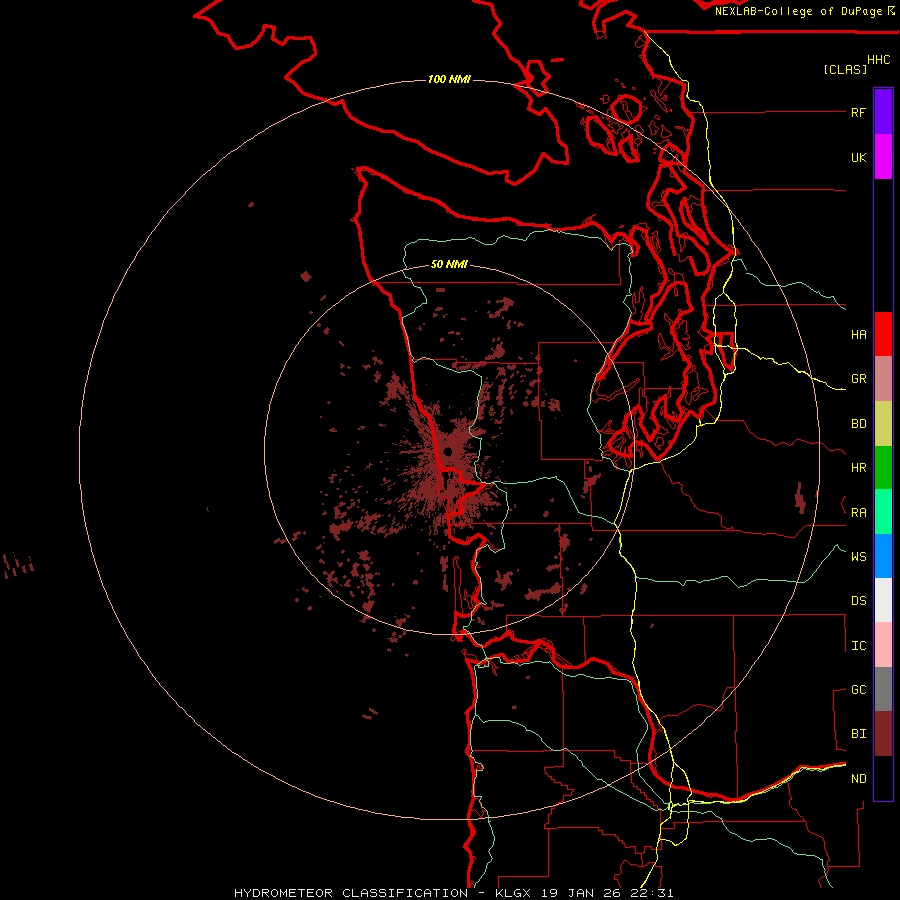Click the HHC product code label
900x900 pixels.
coord(879,60)
